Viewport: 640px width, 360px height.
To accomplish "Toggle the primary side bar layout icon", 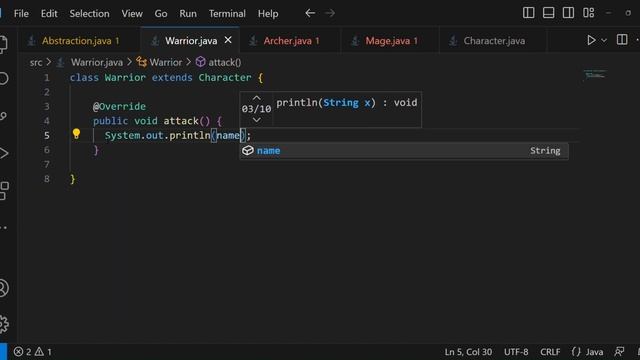I will [x=529, y=13].
